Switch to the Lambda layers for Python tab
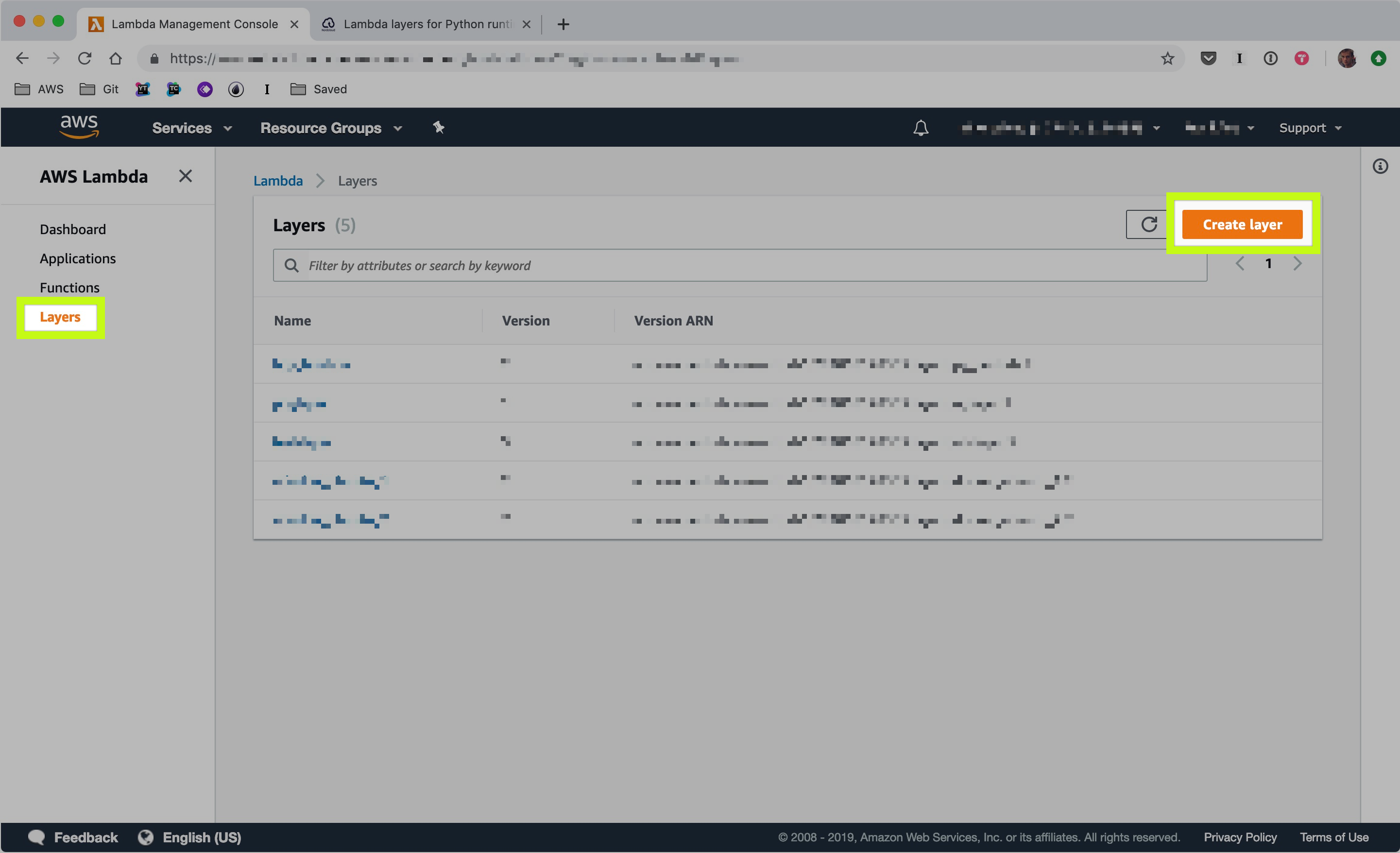This screenshot has width=1400, height=853. click(426, 24)
